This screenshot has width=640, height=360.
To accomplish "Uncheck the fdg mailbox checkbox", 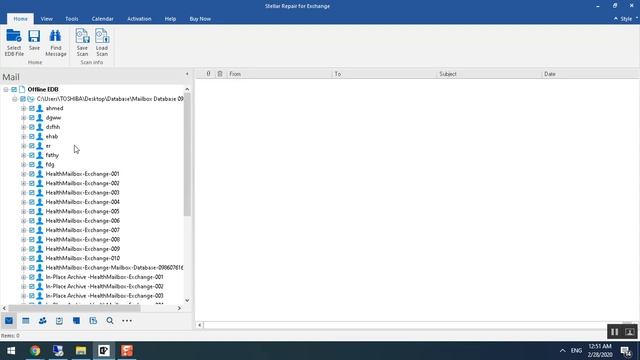I will 32,164.
